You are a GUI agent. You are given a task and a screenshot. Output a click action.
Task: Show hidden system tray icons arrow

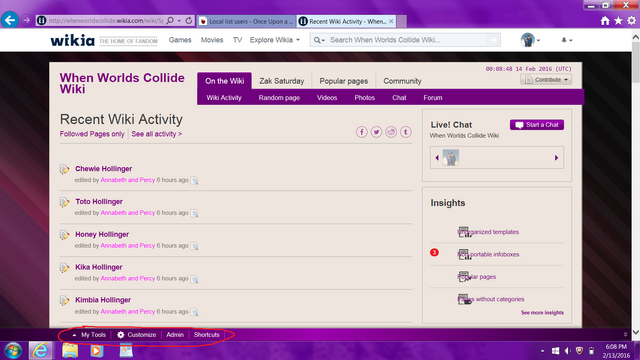coord(542,351)
